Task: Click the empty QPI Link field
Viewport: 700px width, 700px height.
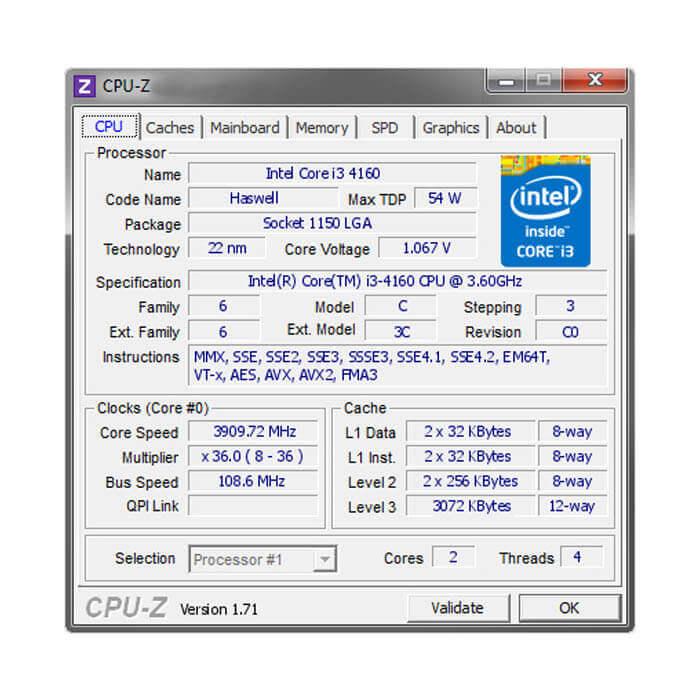Action: tap(253, 506)
